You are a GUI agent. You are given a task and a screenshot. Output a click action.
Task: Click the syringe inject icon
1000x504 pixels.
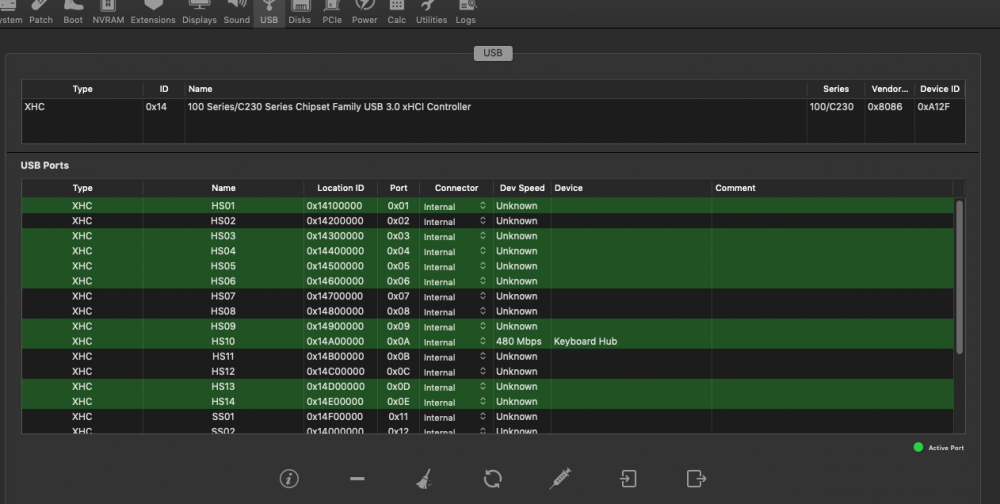coord(560,478)
